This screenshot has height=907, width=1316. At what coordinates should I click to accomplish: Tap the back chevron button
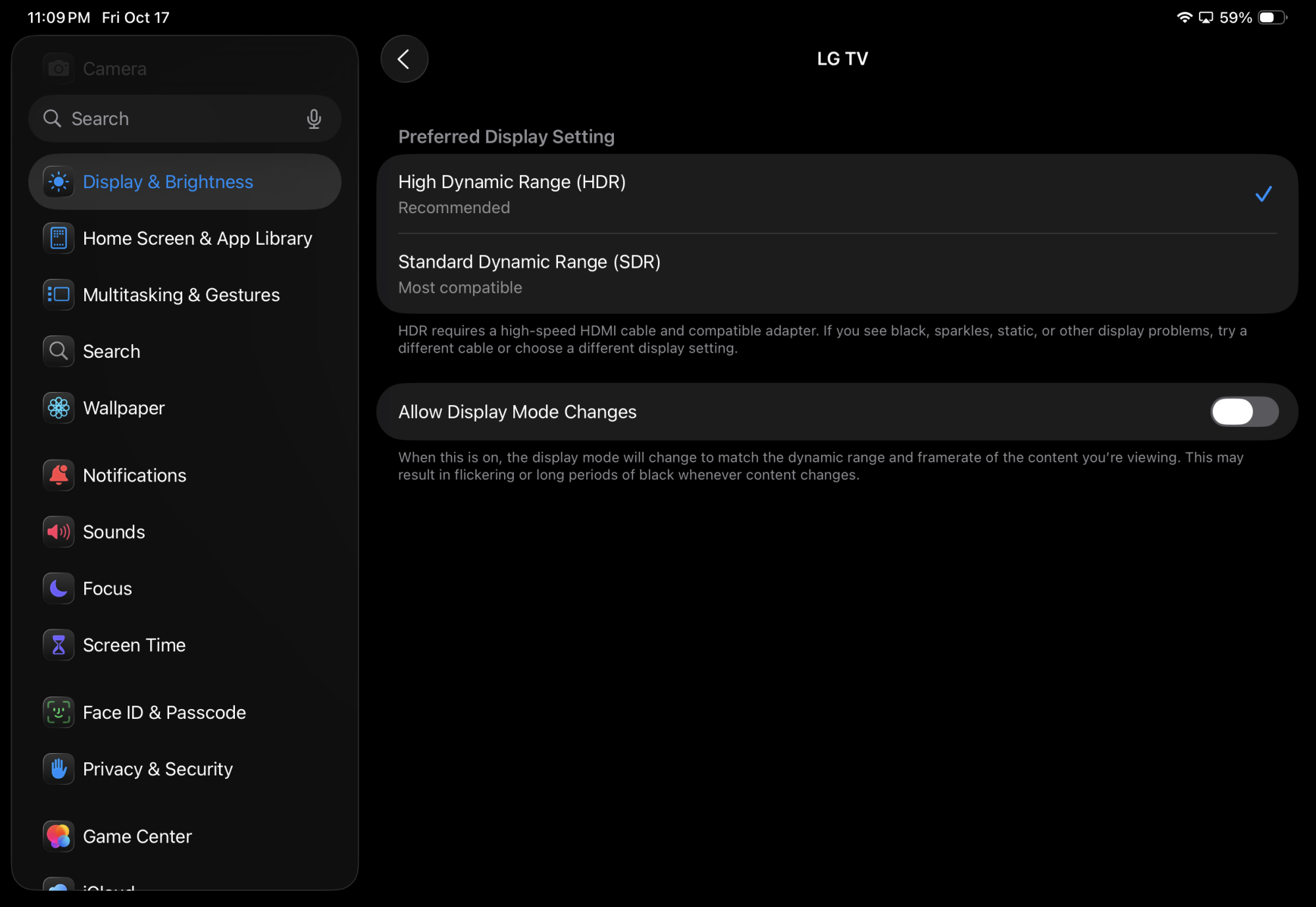click(x=404, y=59)
